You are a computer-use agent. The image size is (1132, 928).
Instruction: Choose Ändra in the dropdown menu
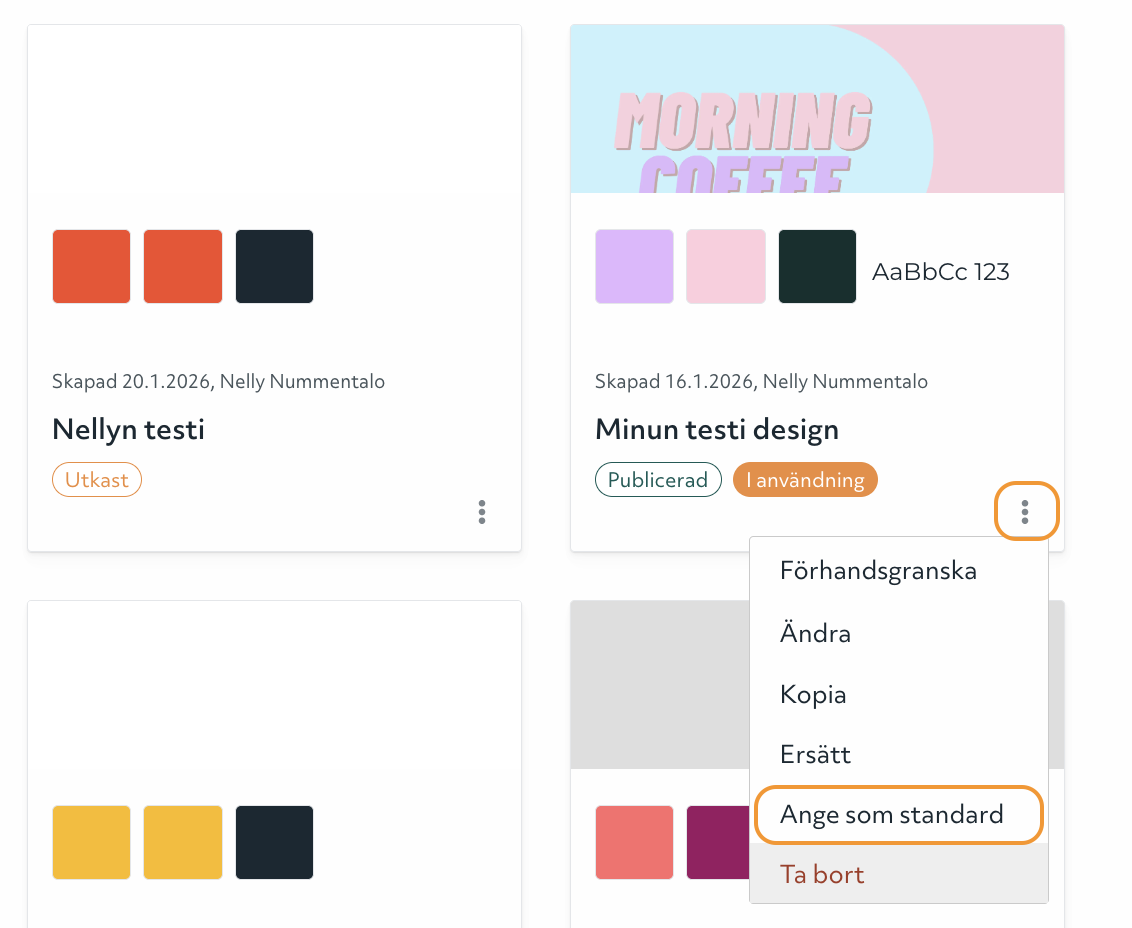pos(815,633)
